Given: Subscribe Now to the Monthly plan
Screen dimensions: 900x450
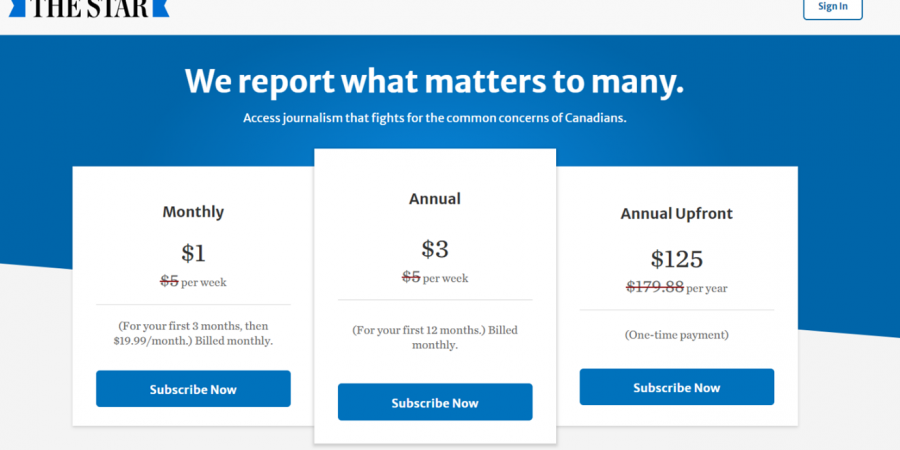Looking at the screenshot, I should (193, 389).
